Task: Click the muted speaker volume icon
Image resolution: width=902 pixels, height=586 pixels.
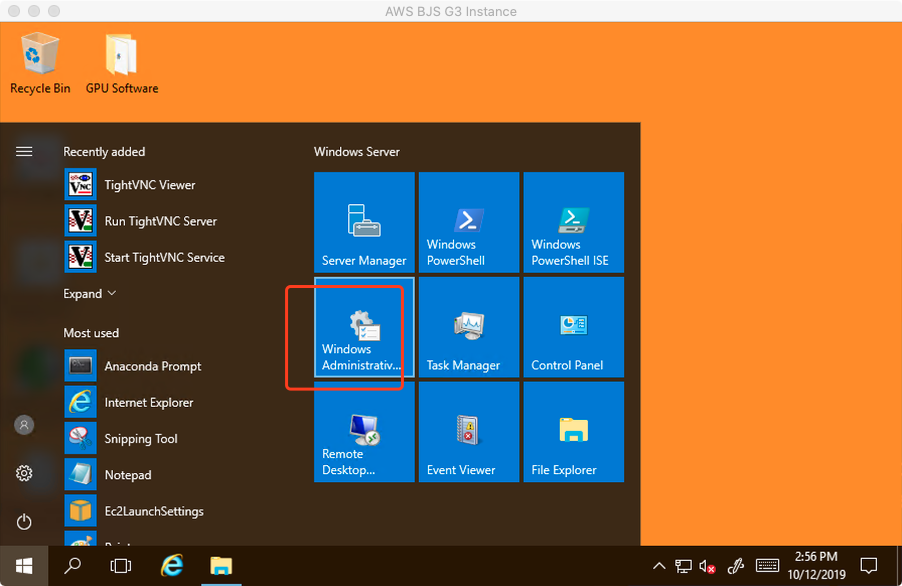Action: pos(708,566)
